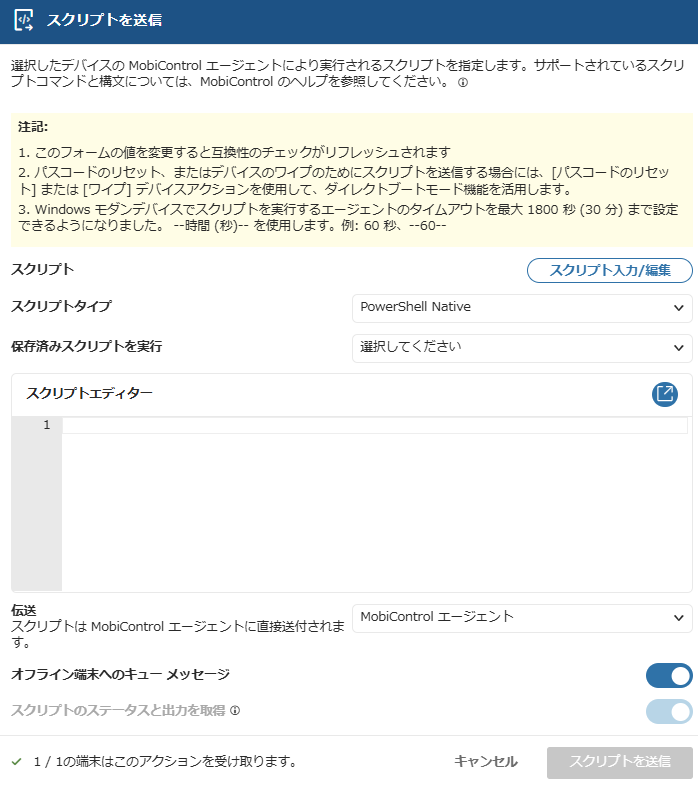Toggle オフライン端末へのキュー メッセージ switch
The height and width of the screenshot is (786, 698).
[669, 676]
